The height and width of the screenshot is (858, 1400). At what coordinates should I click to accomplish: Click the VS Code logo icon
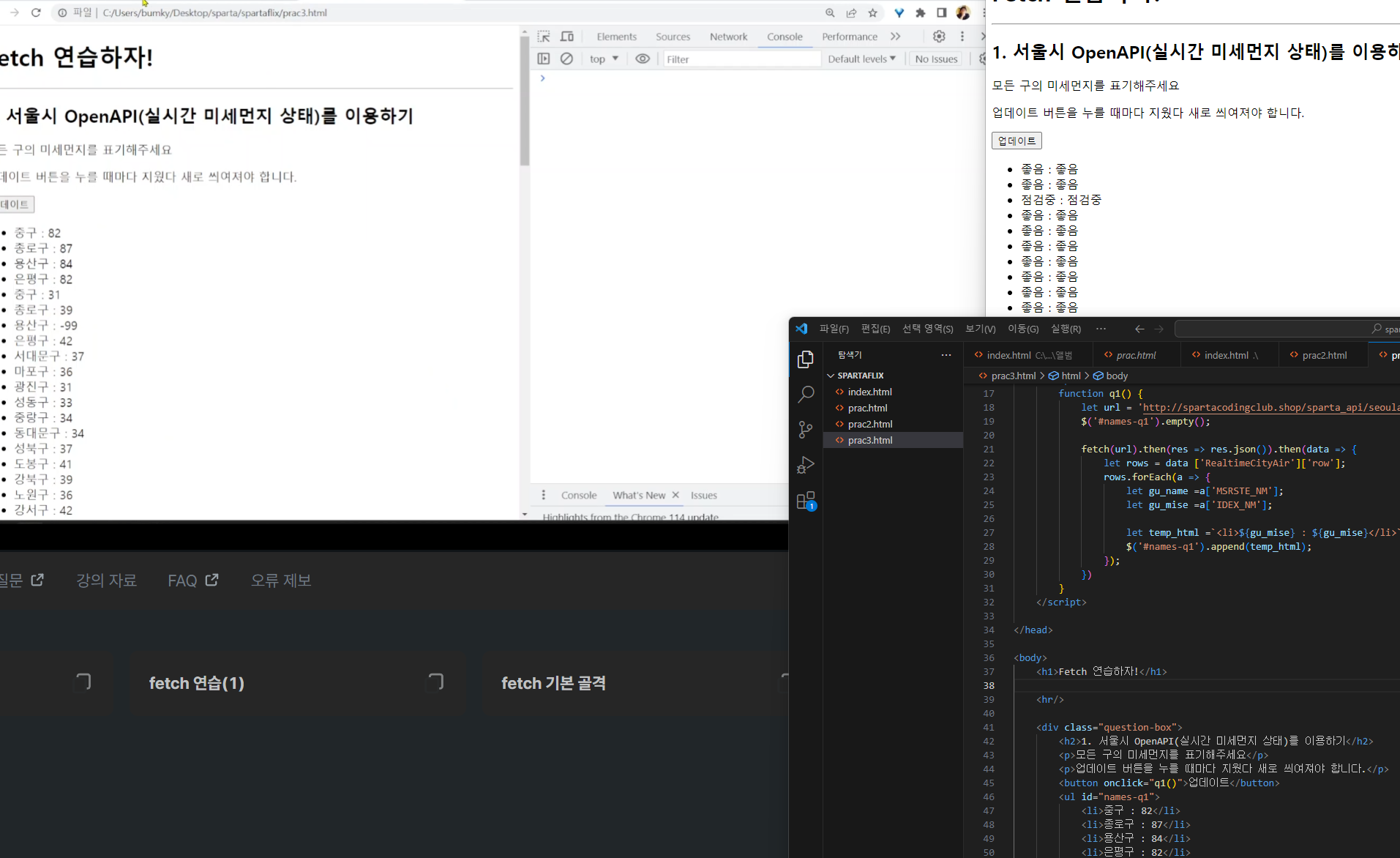tap(801, 329)
